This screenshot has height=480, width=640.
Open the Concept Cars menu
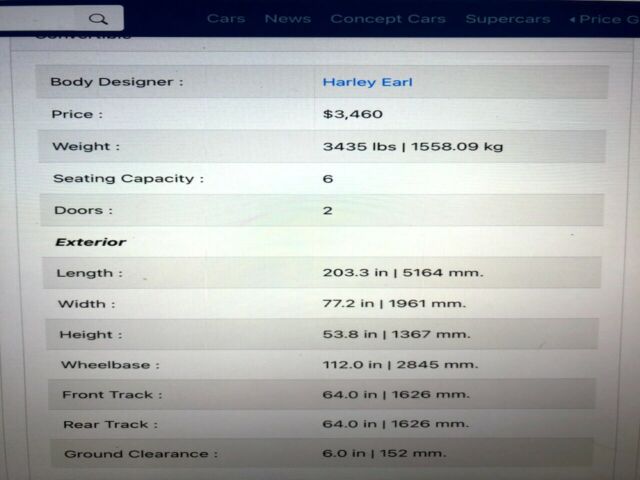[388, 19]
